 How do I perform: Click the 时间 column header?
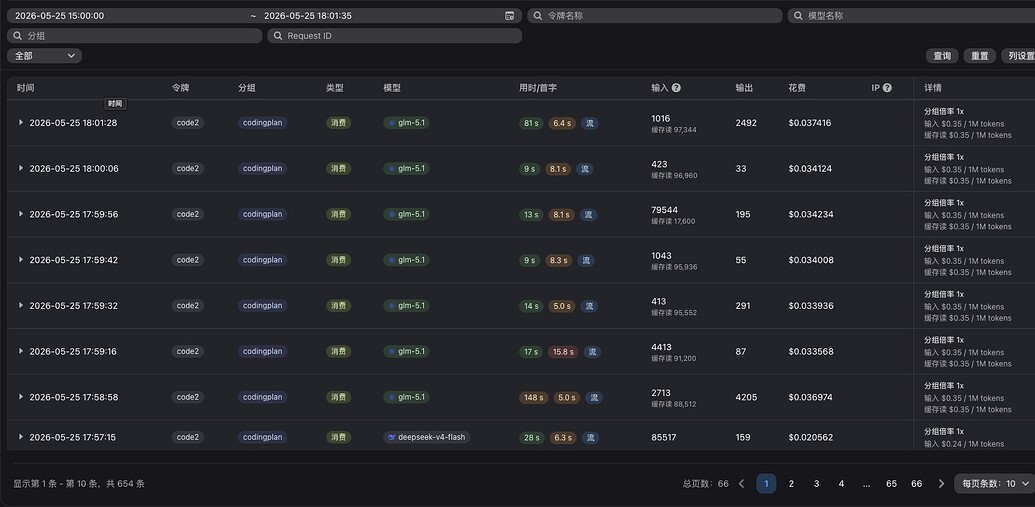tap(26, 88)
